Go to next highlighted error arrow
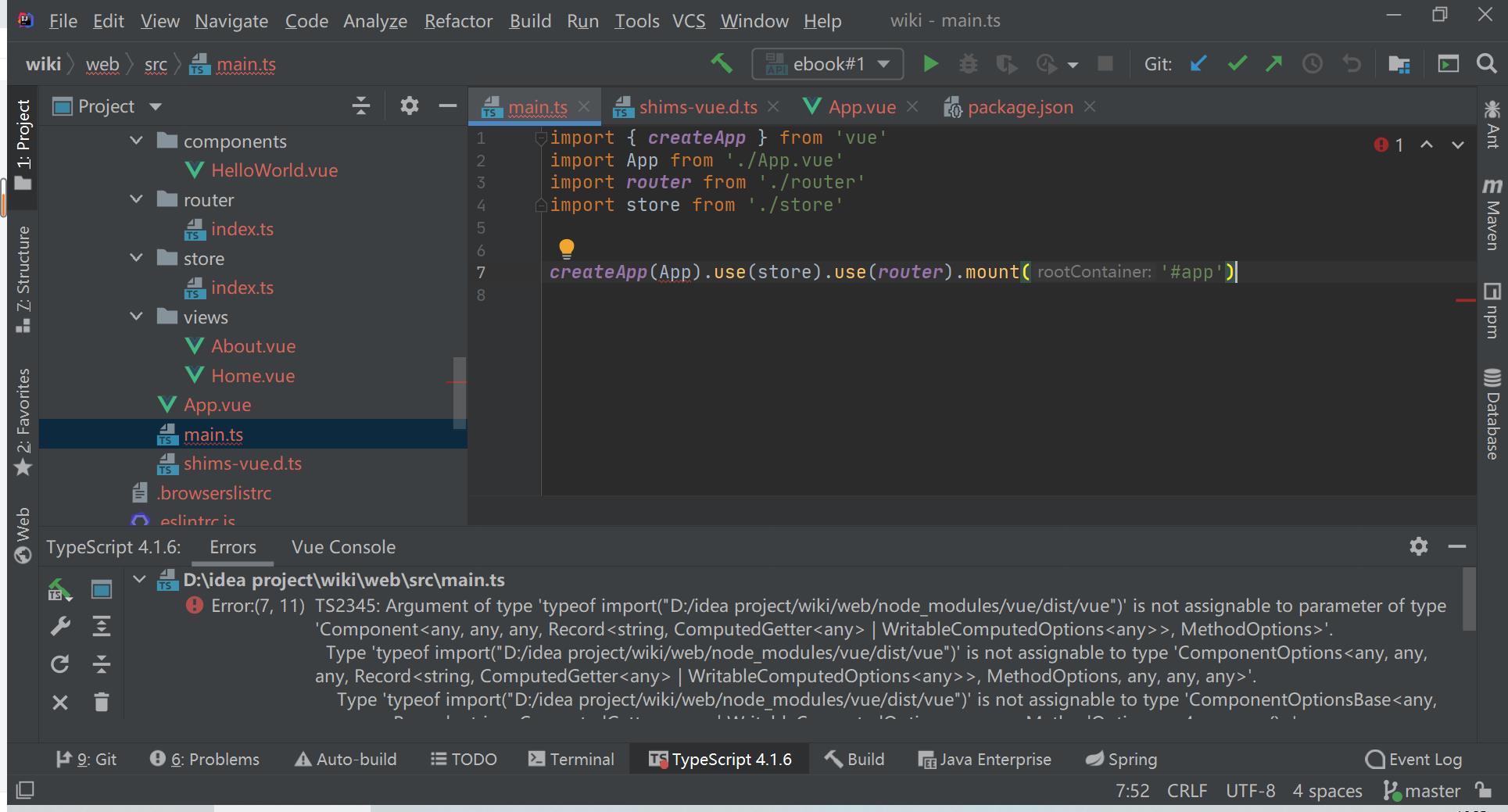 pyautogui.click(x=1458, y=145)
